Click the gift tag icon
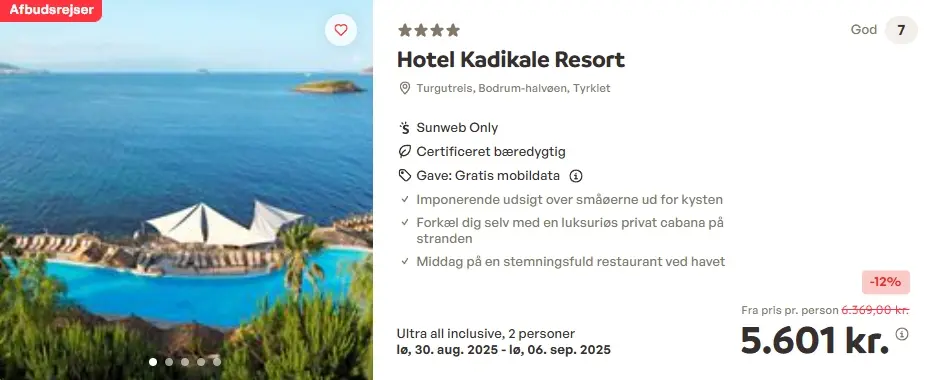This screenshot has width=930, height=380. point(405,175)
